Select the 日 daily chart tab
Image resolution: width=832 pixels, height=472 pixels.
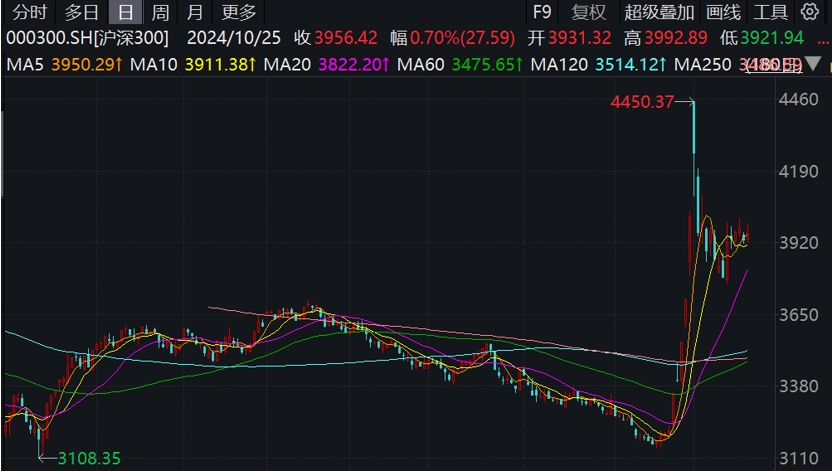pyautogui.click(x=125, y=12)
